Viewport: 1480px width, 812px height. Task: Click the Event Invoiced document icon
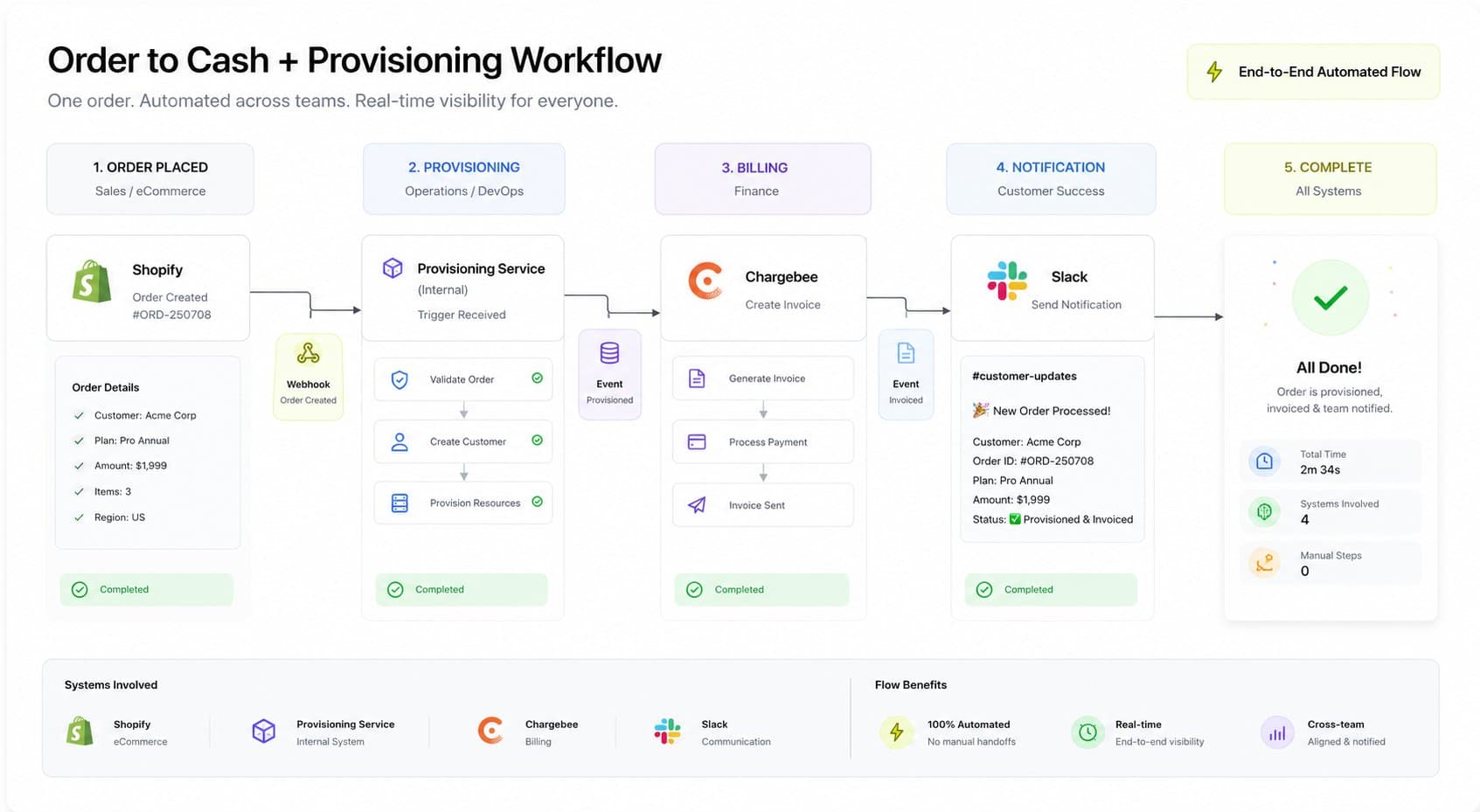pos(906,353)
